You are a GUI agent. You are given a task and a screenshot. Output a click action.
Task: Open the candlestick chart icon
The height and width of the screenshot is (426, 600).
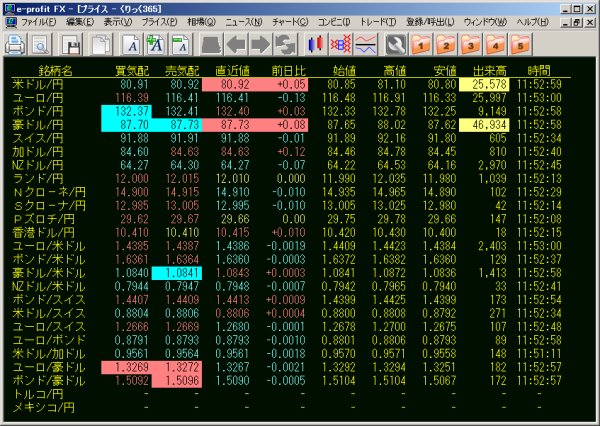[316, 45]
